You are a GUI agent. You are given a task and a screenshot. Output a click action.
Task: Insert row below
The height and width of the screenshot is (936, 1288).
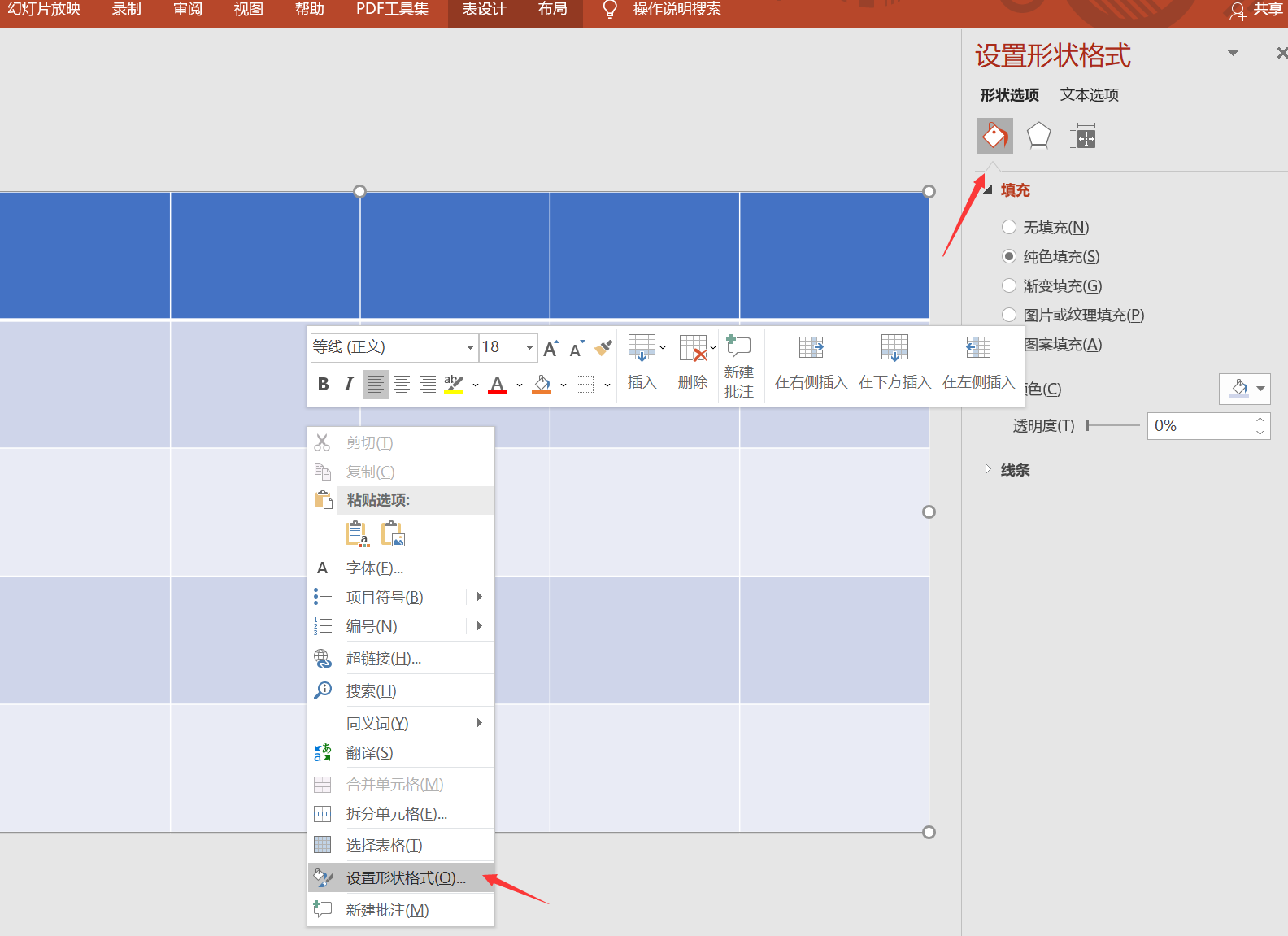pyautogui.click(x=894, y=362)
